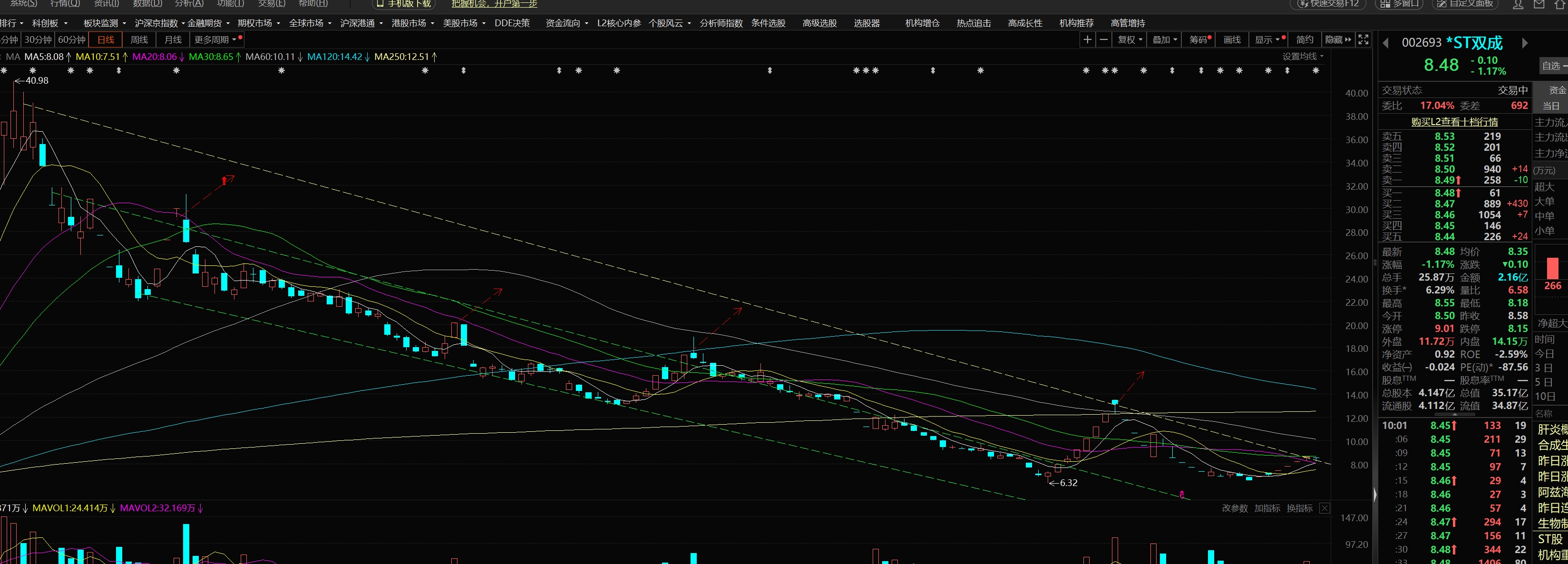
Task: Click the MAVOL1:24.414万 volume label
Action: pos(74,508)
